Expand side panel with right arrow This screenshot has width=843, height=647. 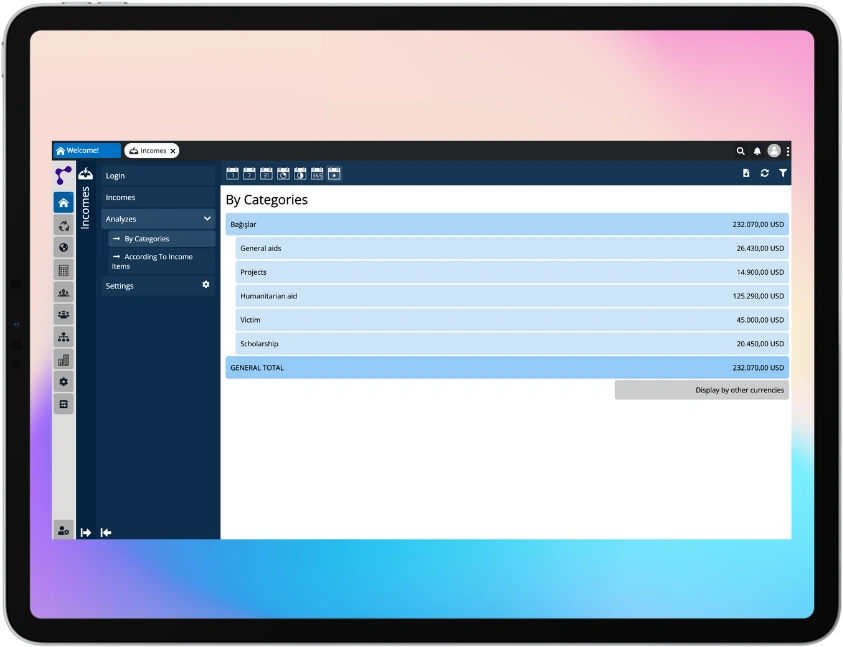click(x=86, y=532)
